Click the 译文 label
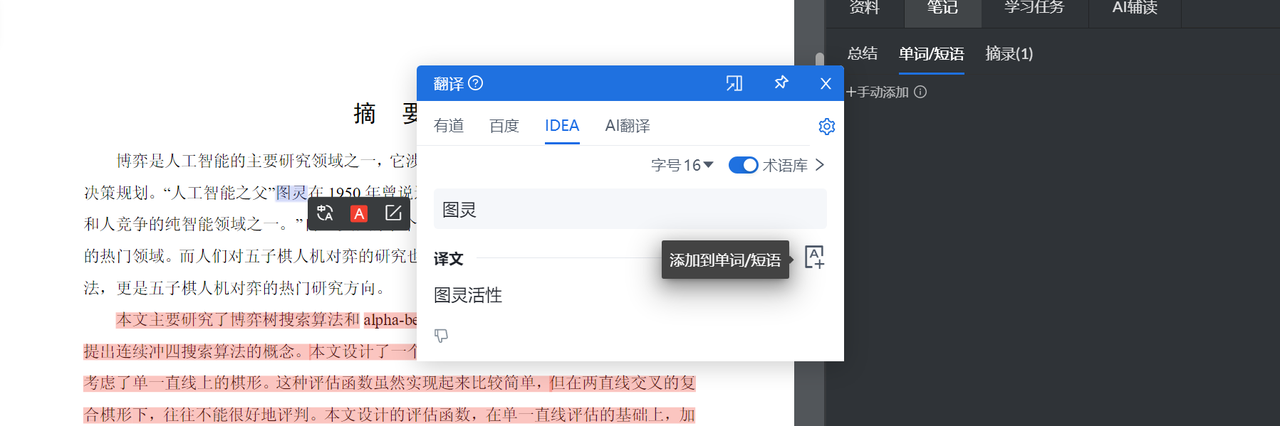This screenshot has width=1280, height=426. 449,258
